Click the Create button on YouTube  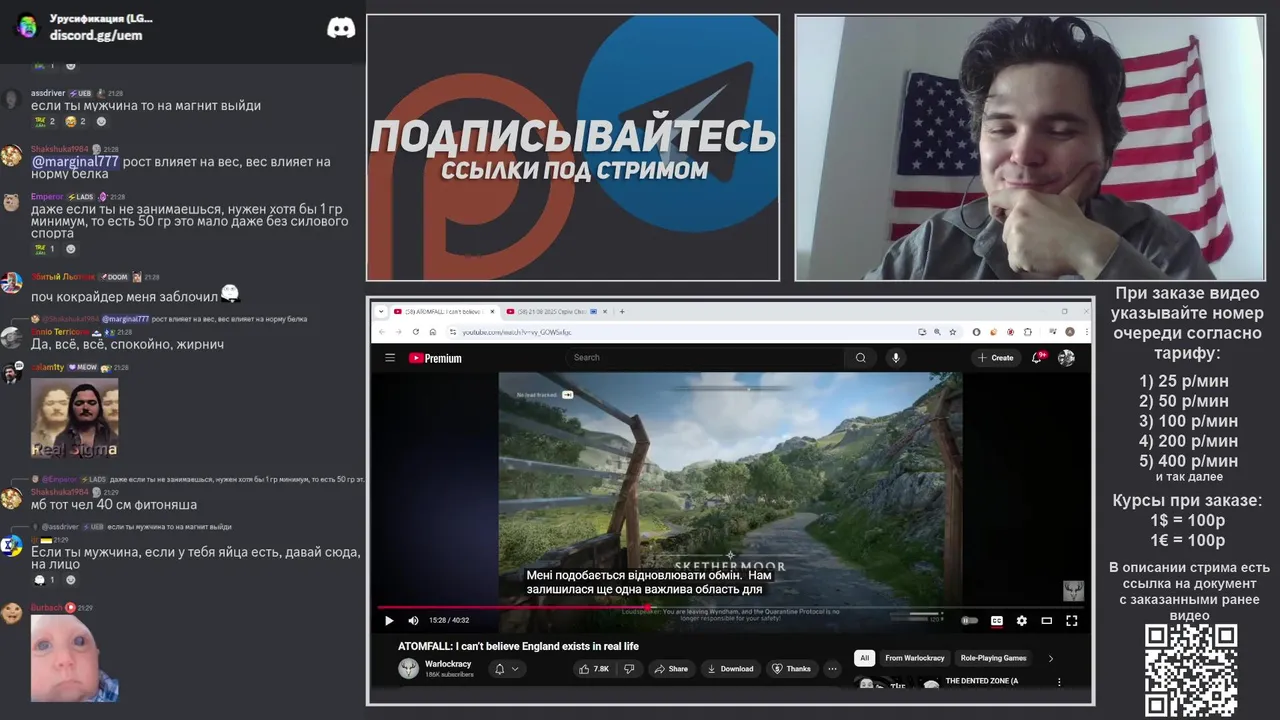[x=996, y=358]
